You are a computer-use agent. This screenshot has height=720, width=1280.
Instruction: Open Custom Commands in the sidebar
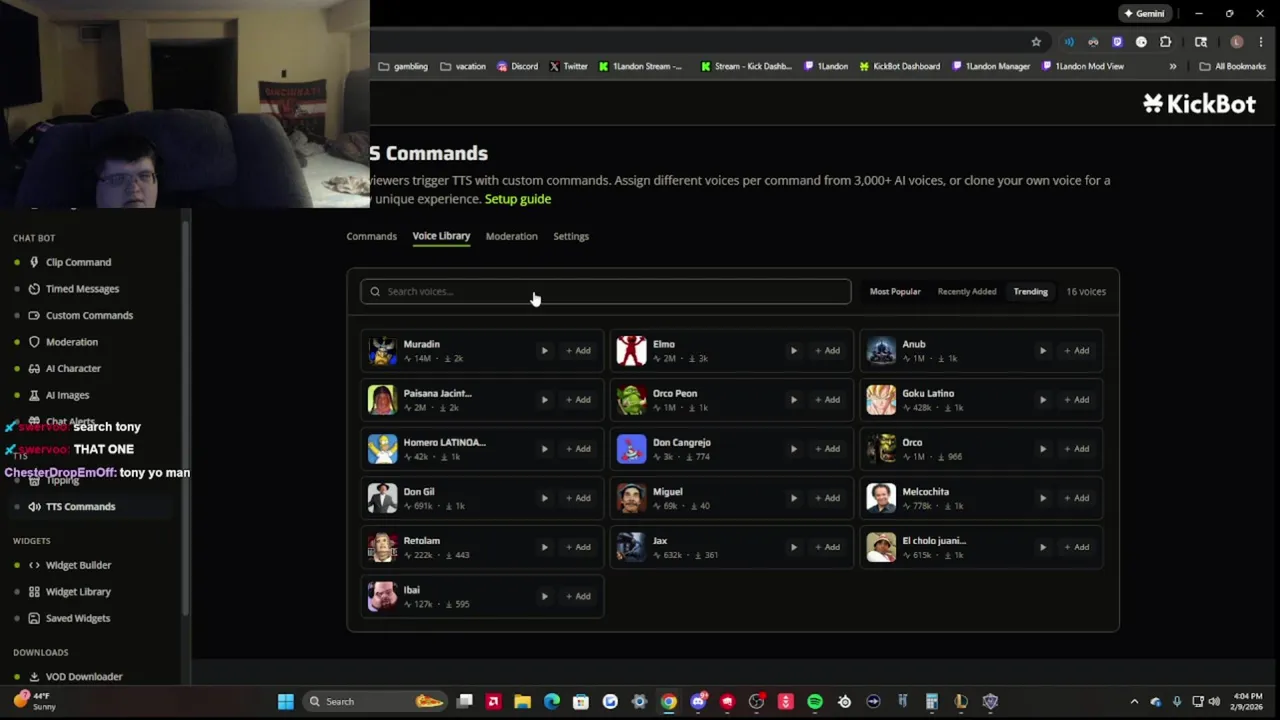point(89,315)
